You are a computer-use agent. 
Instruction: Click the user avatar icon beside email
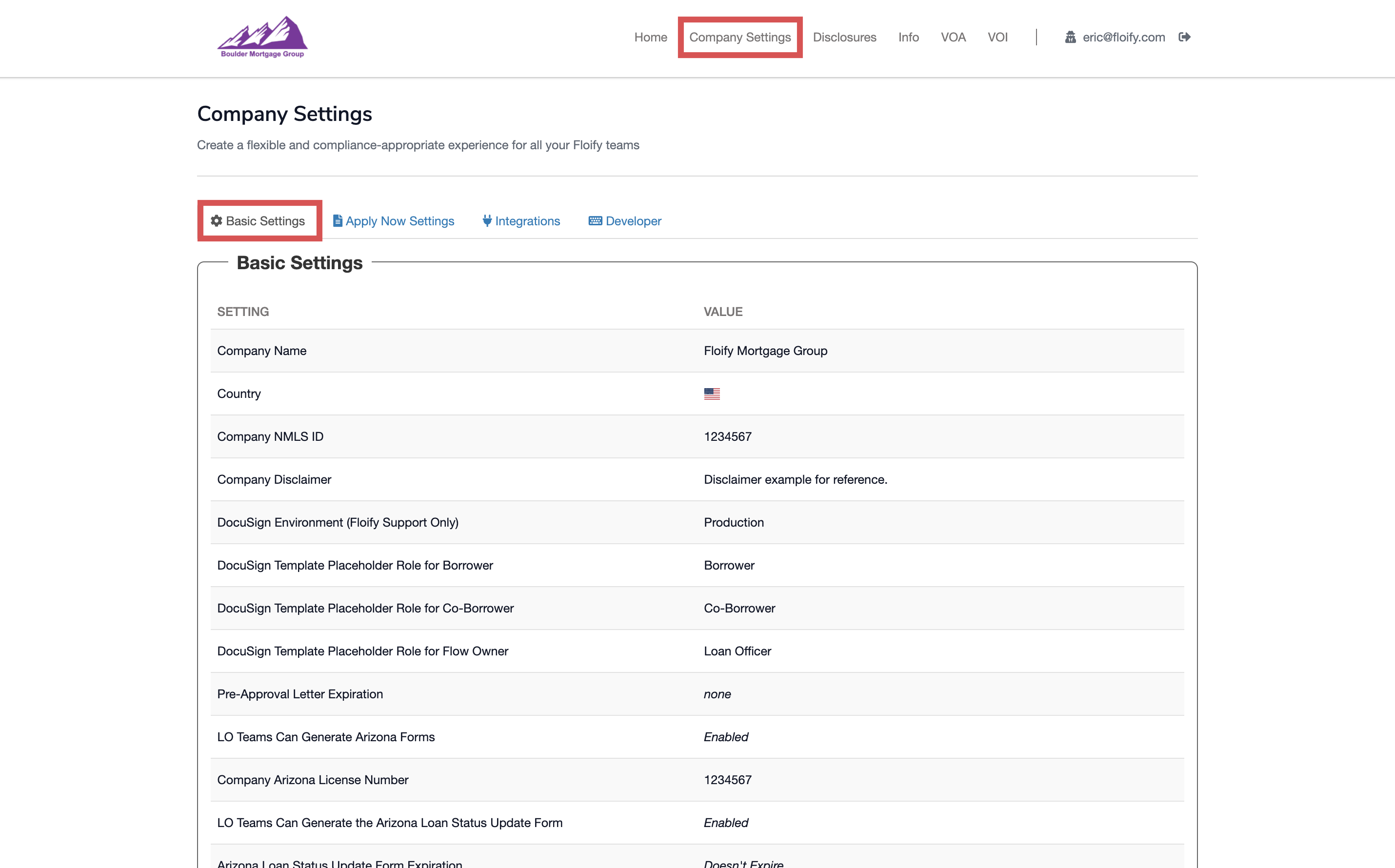(x=1070, y=38)
